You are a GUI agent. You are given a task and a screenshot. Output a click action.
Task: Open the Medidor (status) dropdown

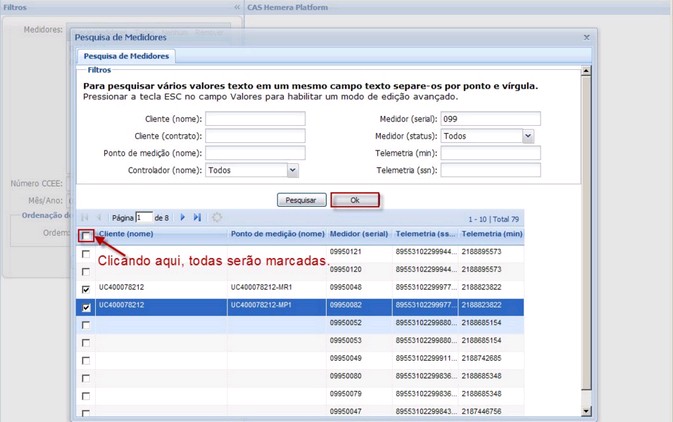(528, 136)
